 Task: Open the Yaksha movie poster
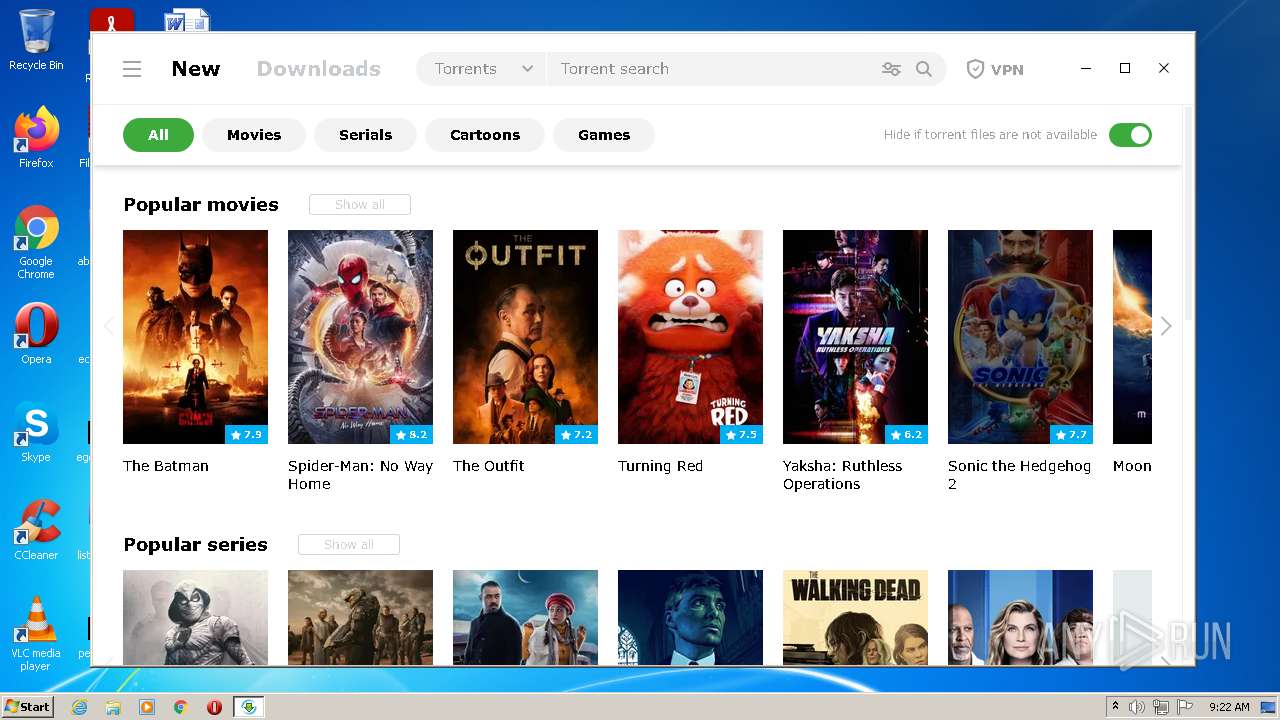coord(855,337)
